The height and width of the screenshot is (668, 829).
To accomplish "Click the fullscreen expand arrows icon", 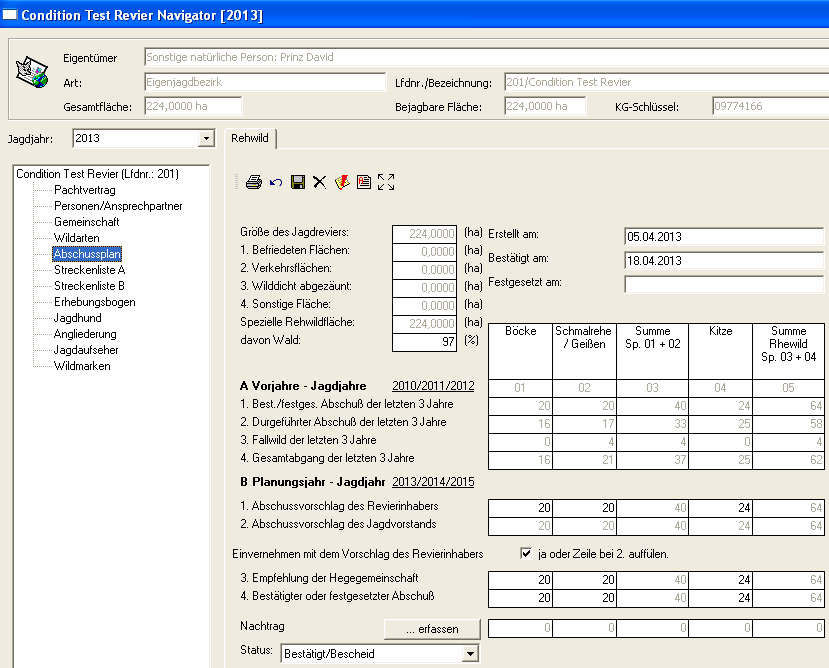I will (386, 182).
